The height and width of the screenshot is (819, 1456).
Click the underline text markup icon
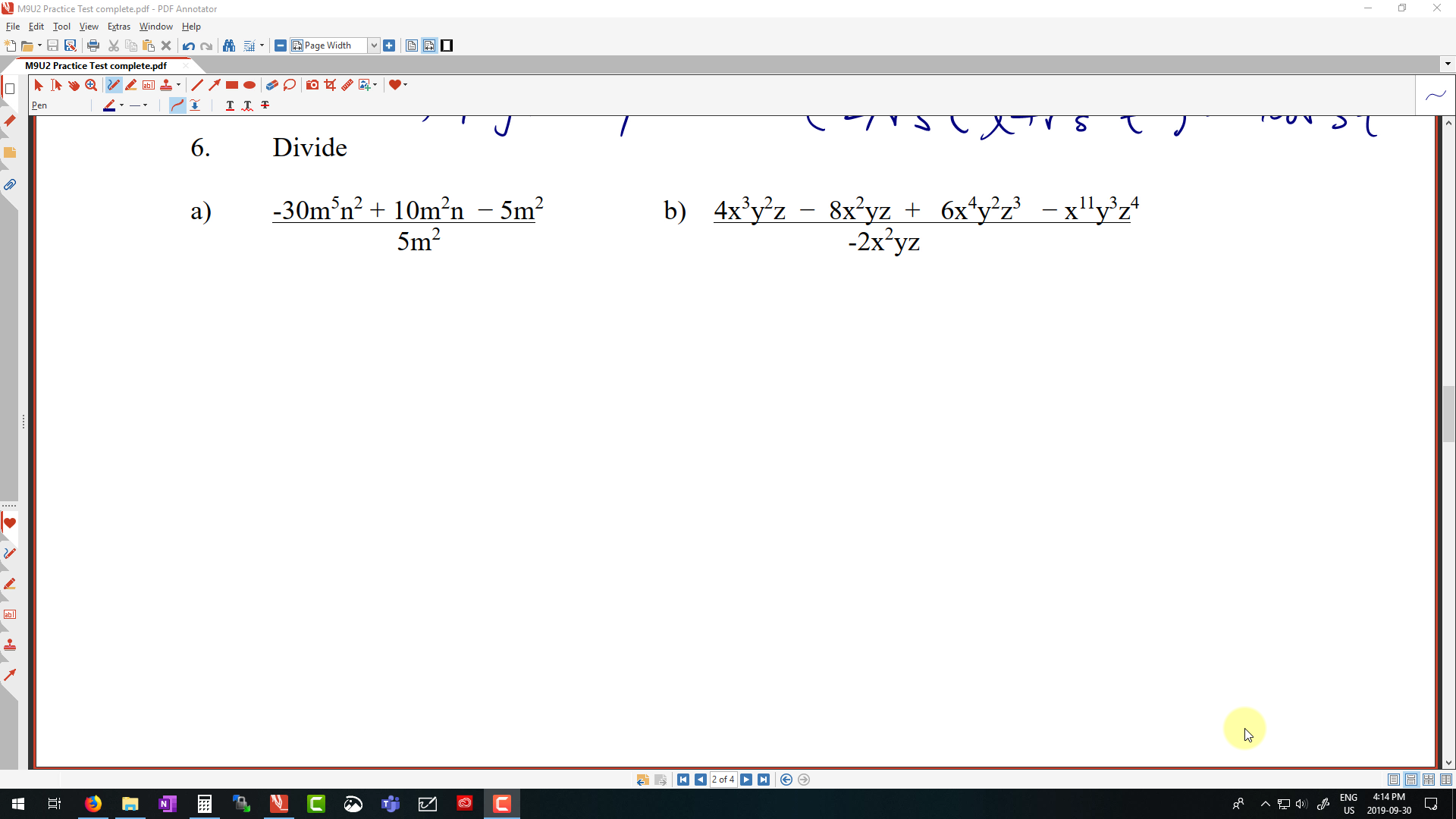pyautogui.click(x=230, y=105)
